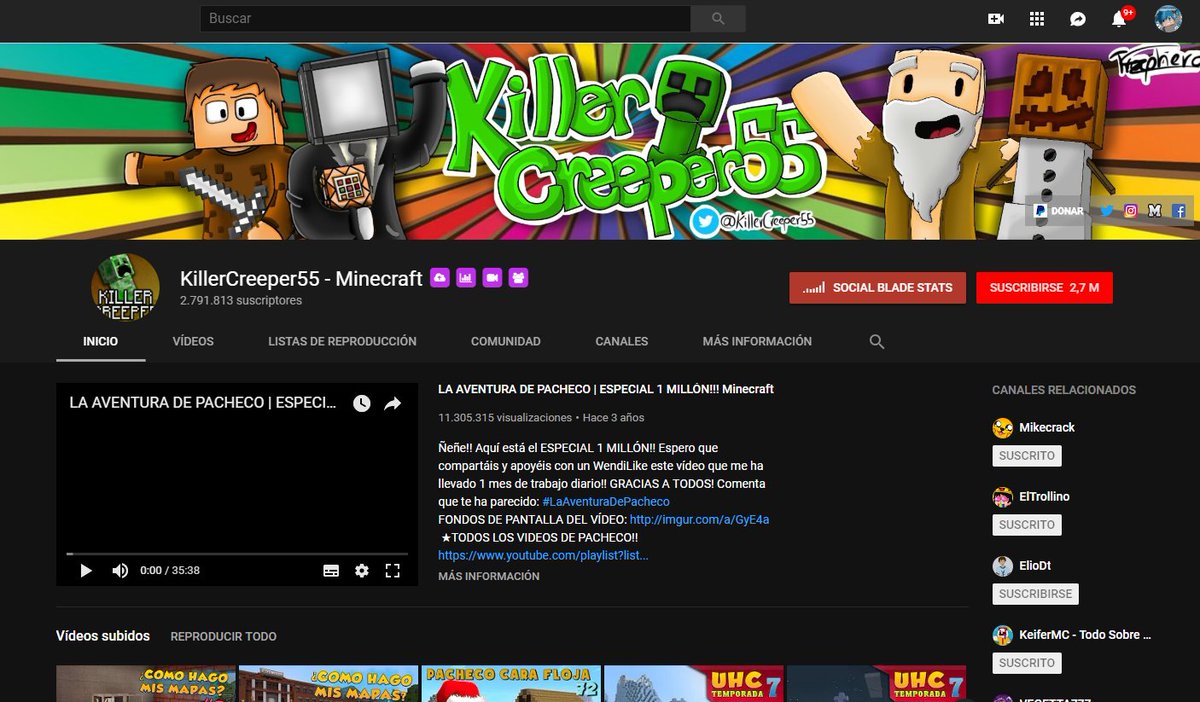Click the Vídeos subidos section heading
1200x702 pixels.
tap(103, 636)
